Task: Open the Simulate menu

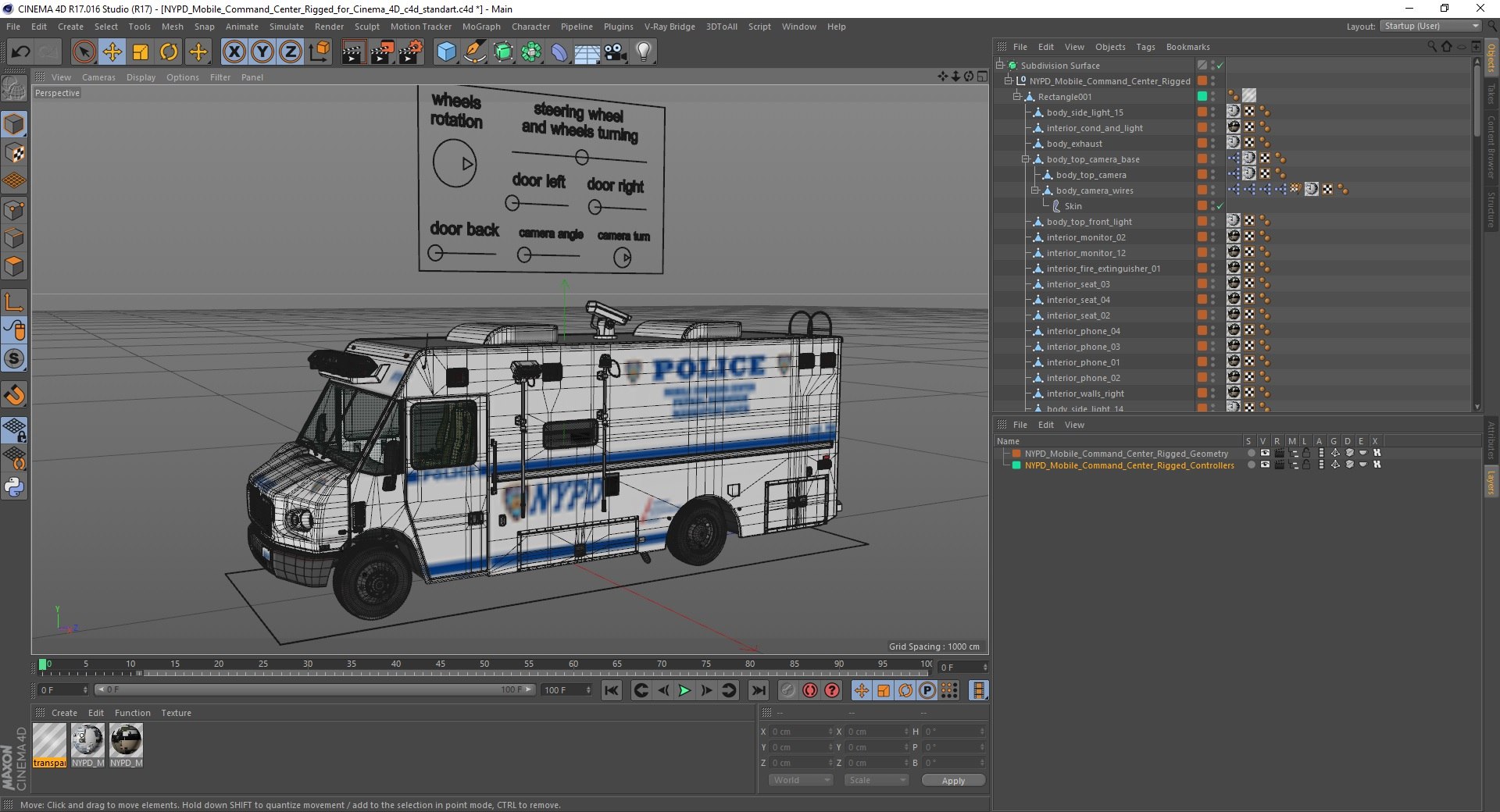Action: (x=287, y=27)
